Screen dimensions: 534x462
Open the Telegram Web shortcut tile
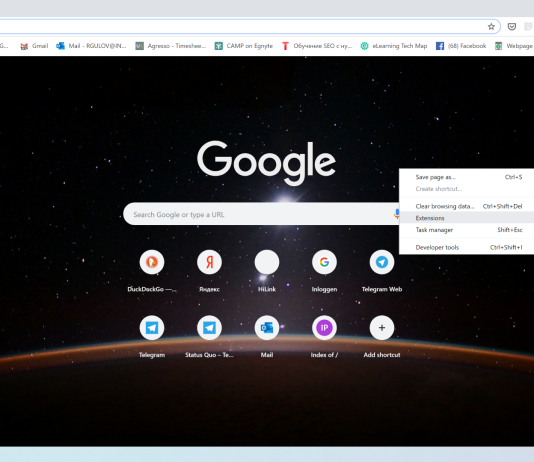(x=382, y=262)
